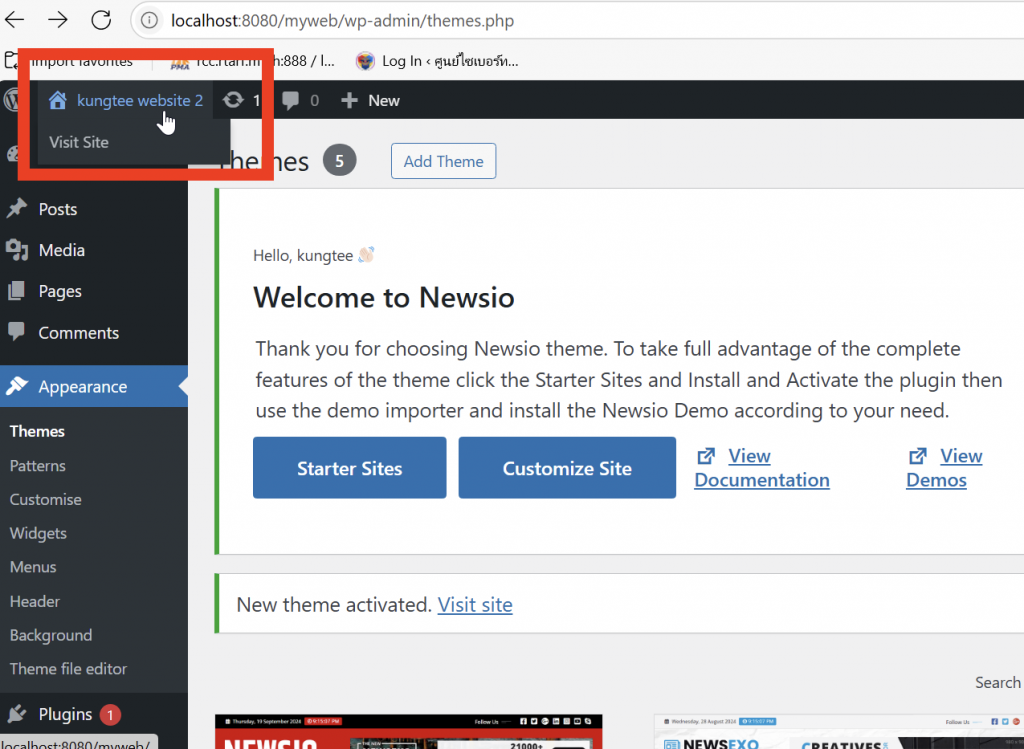This screenshot has height=749, width=1024.
Task: Open the kungtee website 2 menu
Action: tap(139, 100)
